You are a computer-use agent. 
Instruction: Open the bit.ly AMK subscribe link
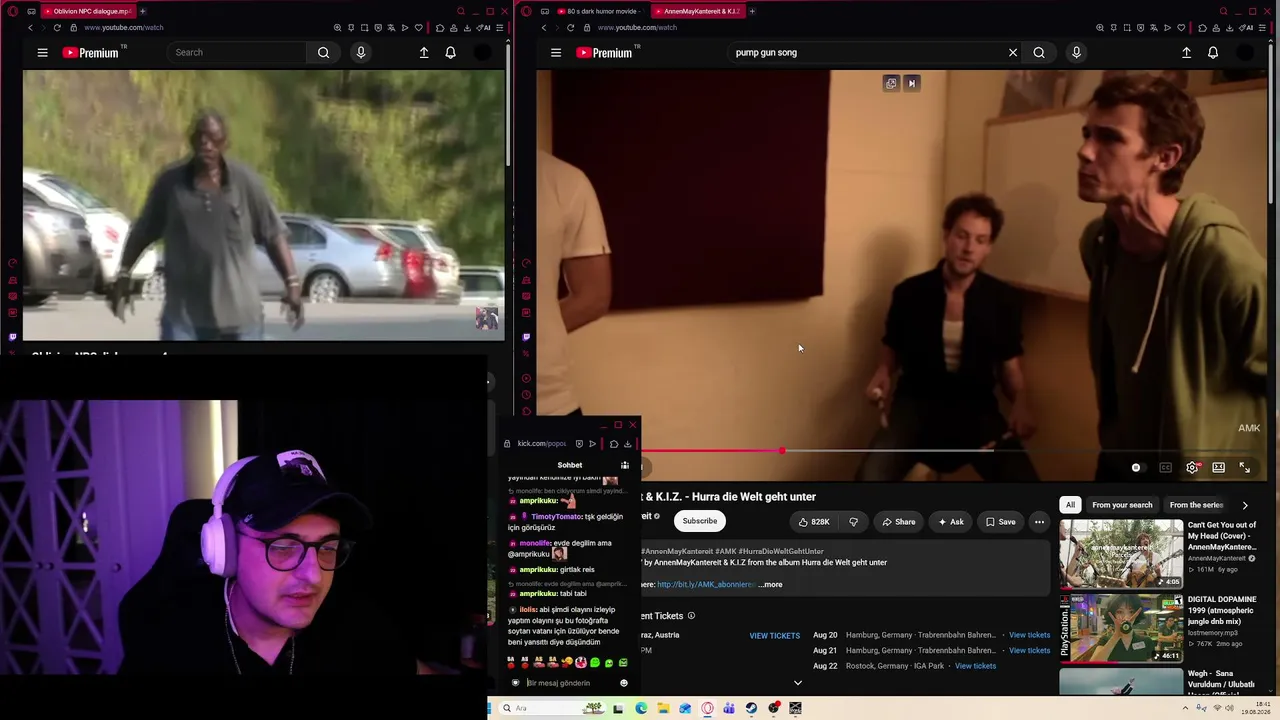tap(706, 585)
